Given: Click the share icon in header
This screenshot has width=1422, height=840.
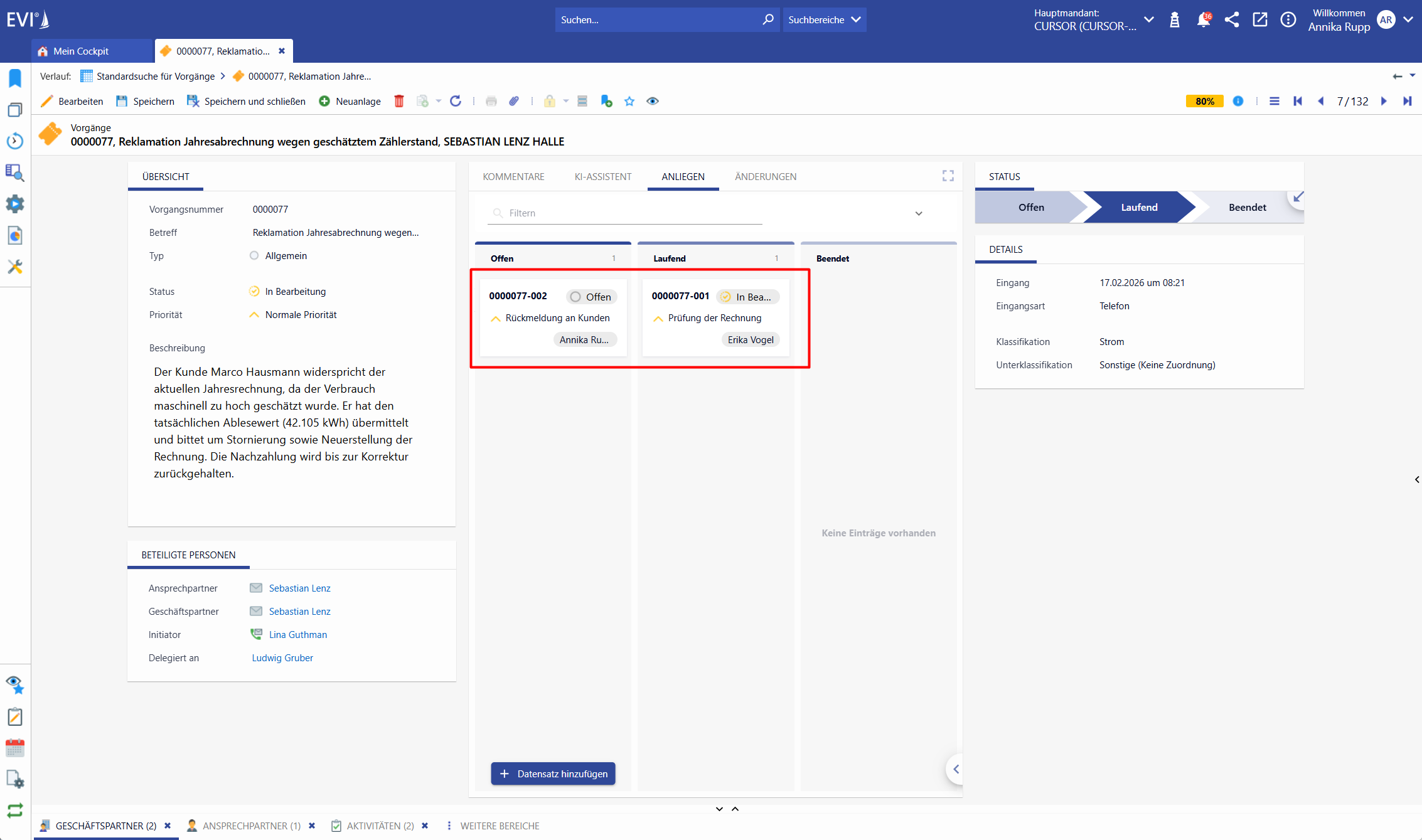Looking at the screenshot, I should pyautogui.click(x=1232, y=19).
